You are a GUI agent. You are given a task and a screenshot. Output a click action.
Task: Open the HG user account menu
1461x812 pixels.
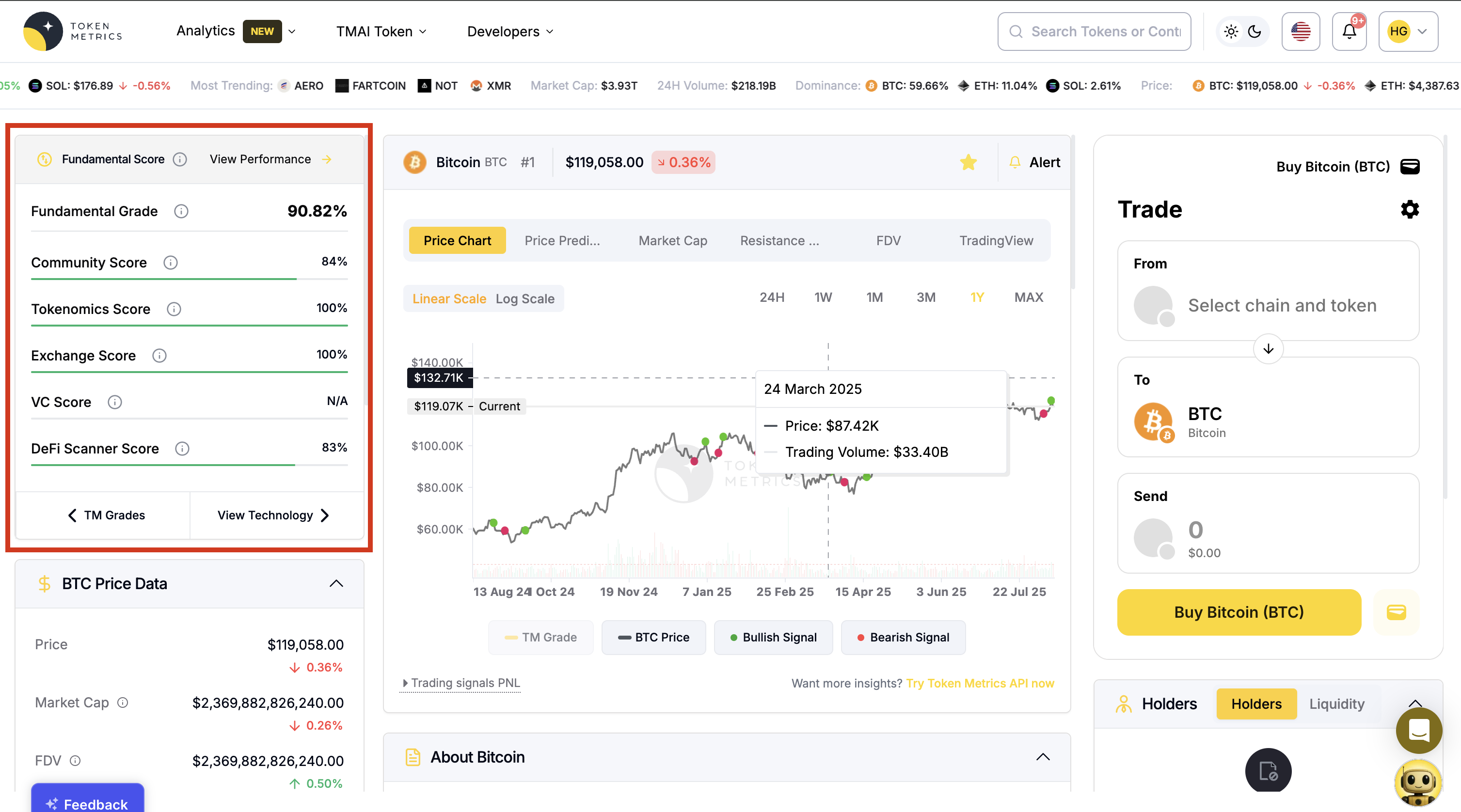pos(1408,31)
